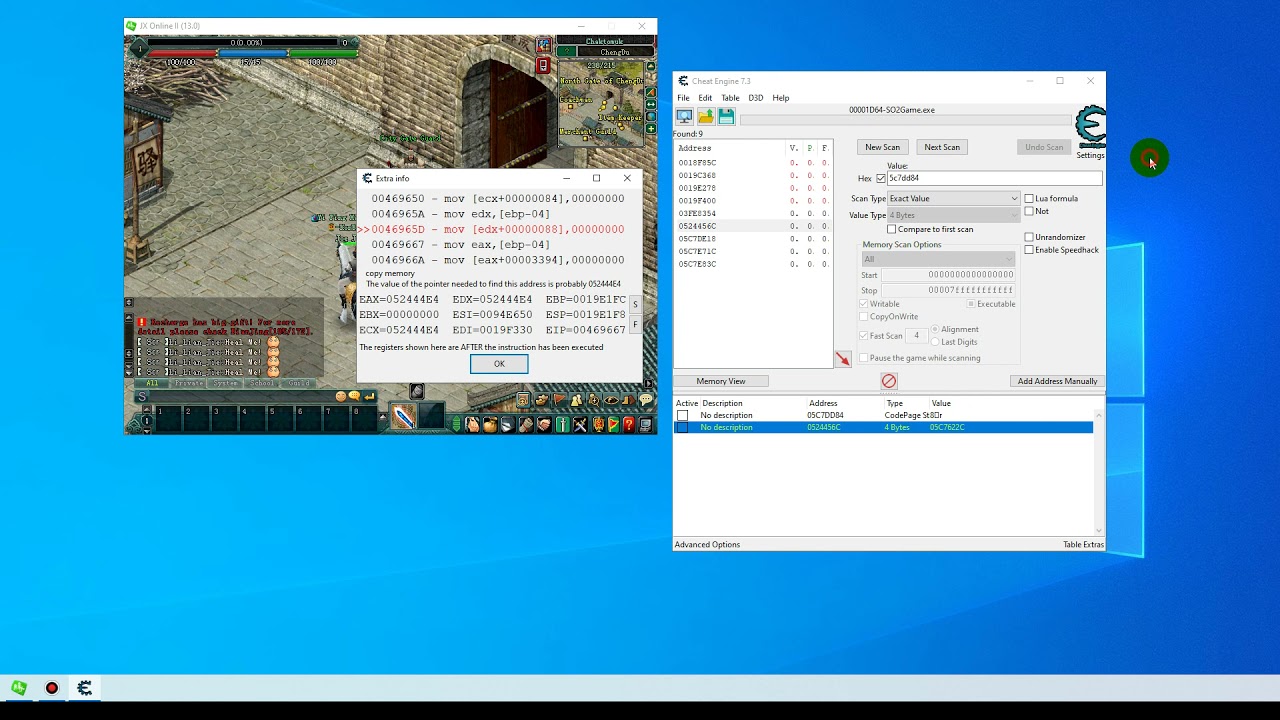This screenshot has height=720, width=1280.
Task: Click the handshake trade icon in game bar
Action: click(544, 425)
